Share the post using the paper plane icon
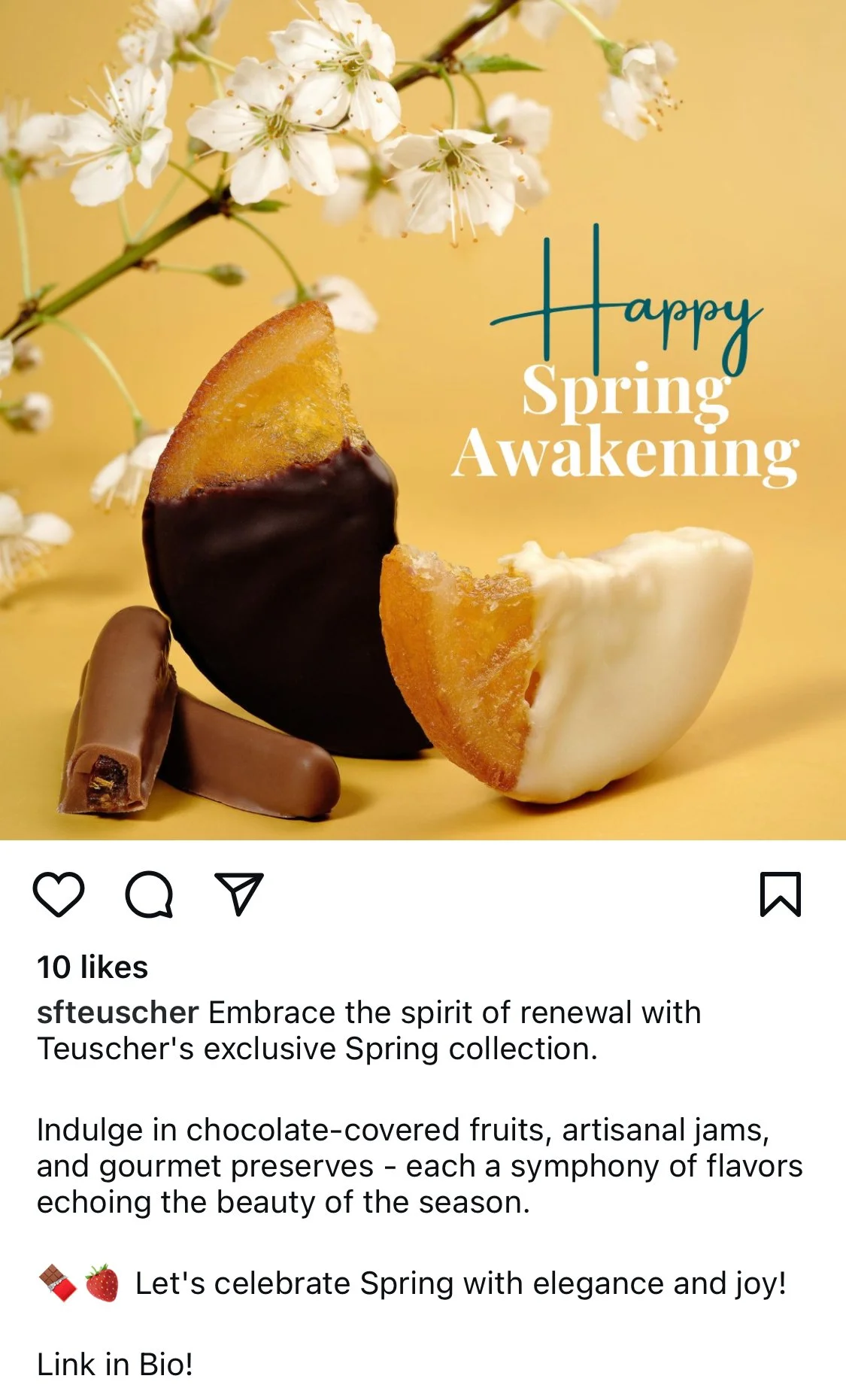Viewport: 846px width, 1400px height. click(x=239, y=894)
